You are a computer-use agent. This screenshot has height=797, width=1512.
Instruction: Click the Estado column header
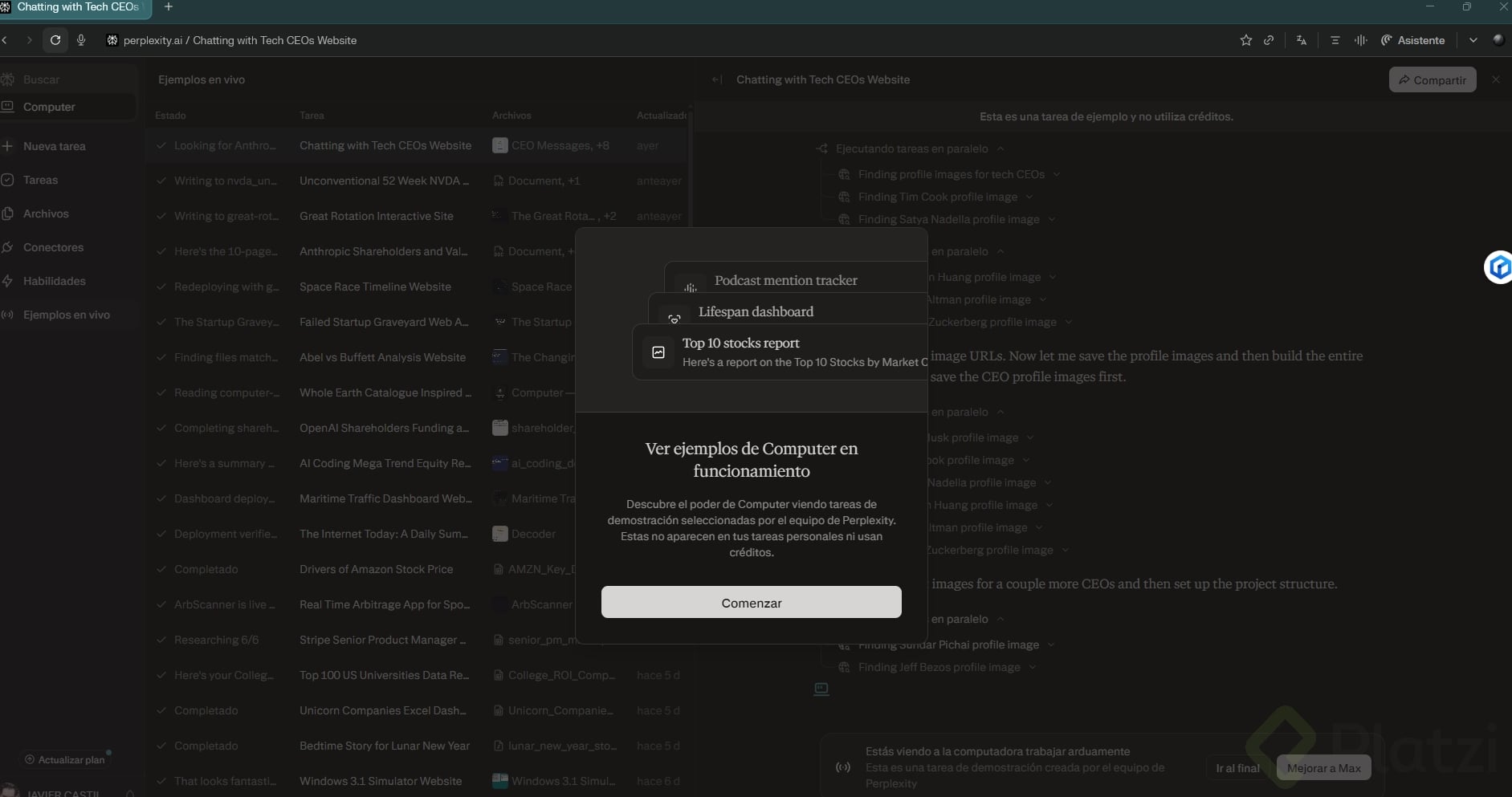click(x=170, y=116)
